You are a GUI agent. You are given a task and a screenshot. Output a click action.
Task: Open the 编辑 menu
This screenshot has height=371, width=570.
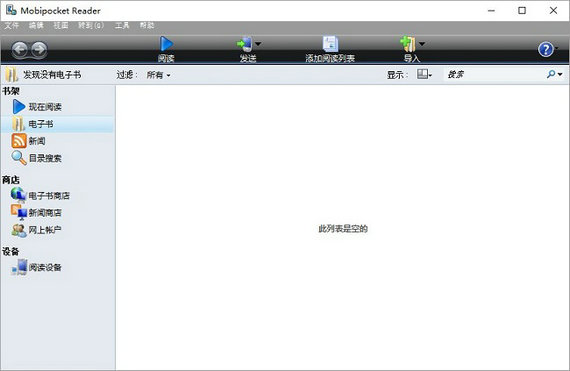click(36, 25)
